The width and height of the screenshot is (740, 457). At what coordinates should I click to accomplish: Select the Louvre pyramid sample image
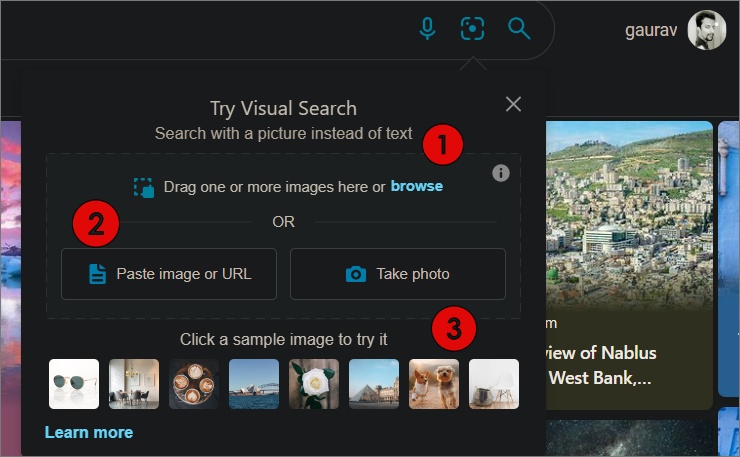(x=374, y=384)
